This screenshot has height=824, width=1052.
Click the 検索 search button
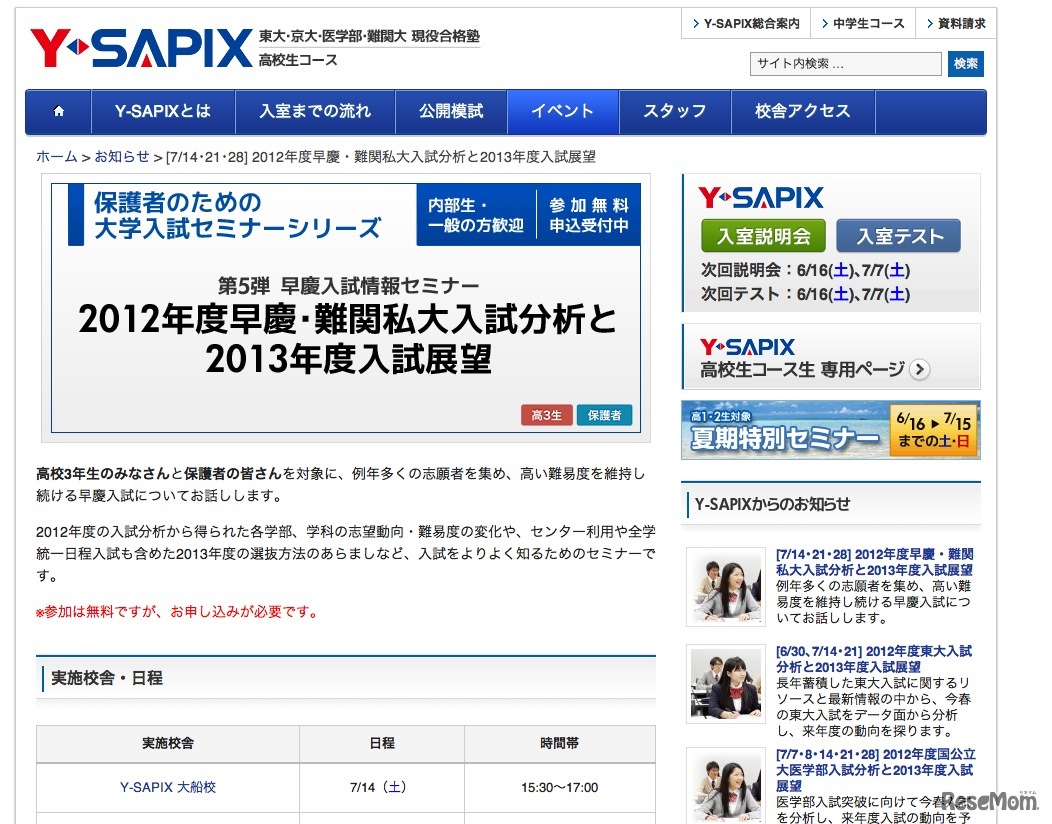[965, 64]
